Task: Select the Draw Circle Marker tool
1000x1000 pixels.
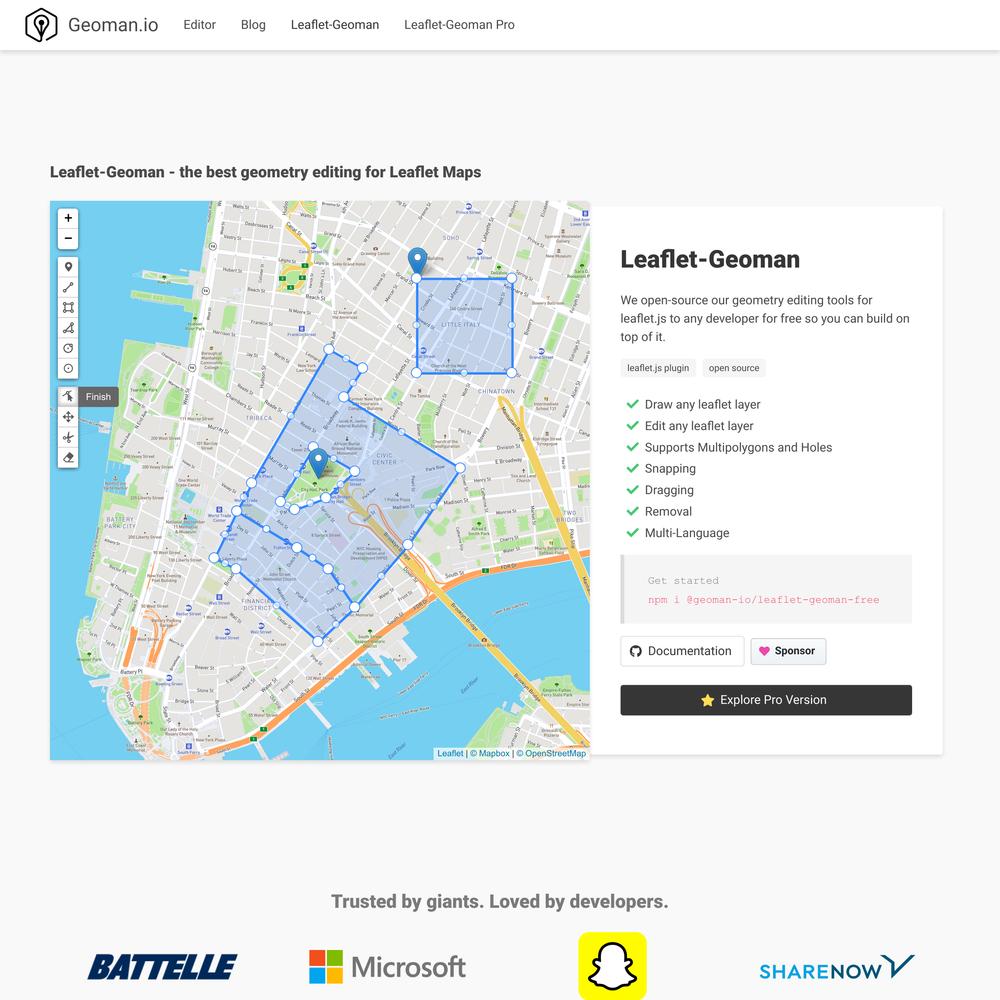Action: [x=68, y=369]
